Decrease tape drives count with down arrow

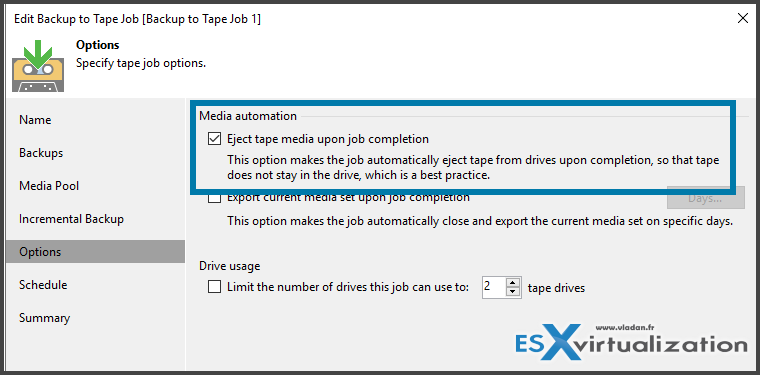point(512,292)
